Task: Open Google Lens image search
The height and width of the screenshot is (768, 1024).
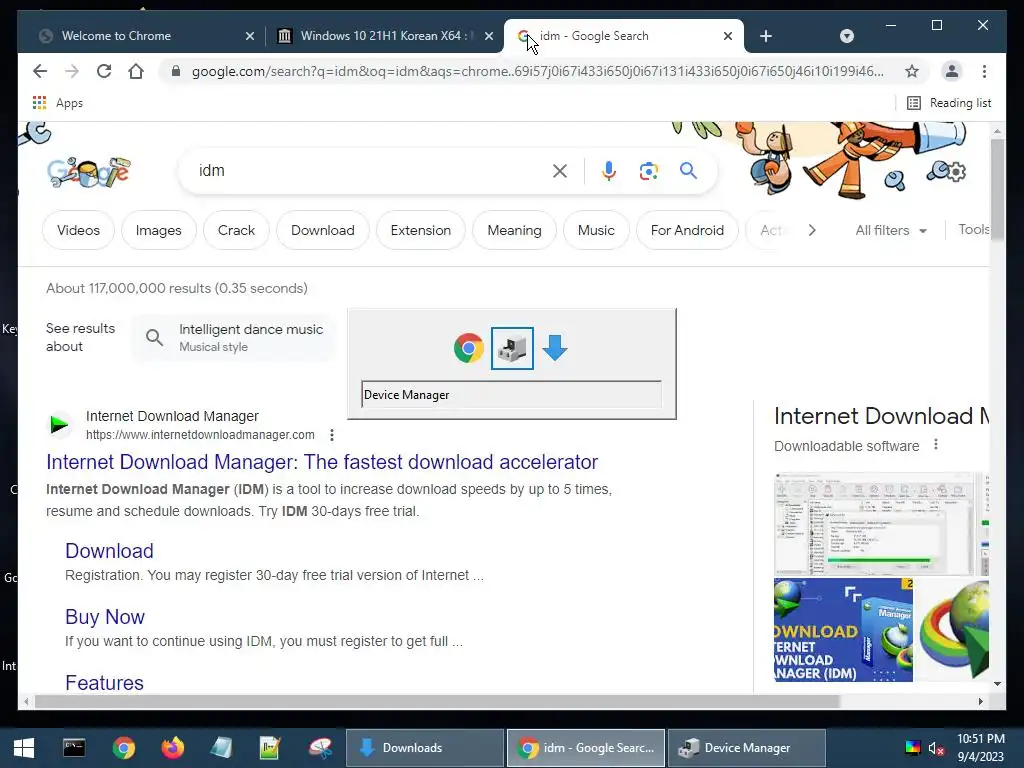Action: click(648, 171)
